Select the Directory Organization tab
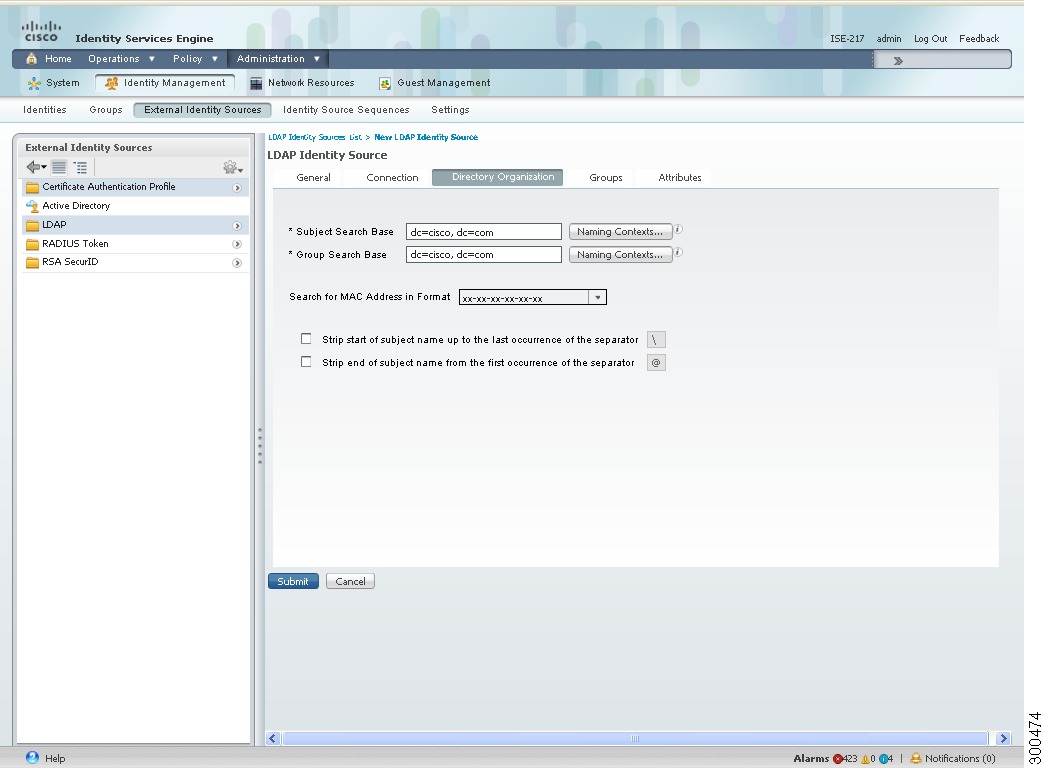 497,177
